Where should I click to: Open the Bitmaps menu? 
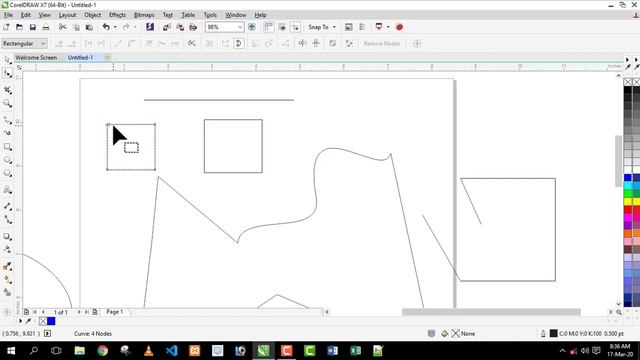point(144,15)
